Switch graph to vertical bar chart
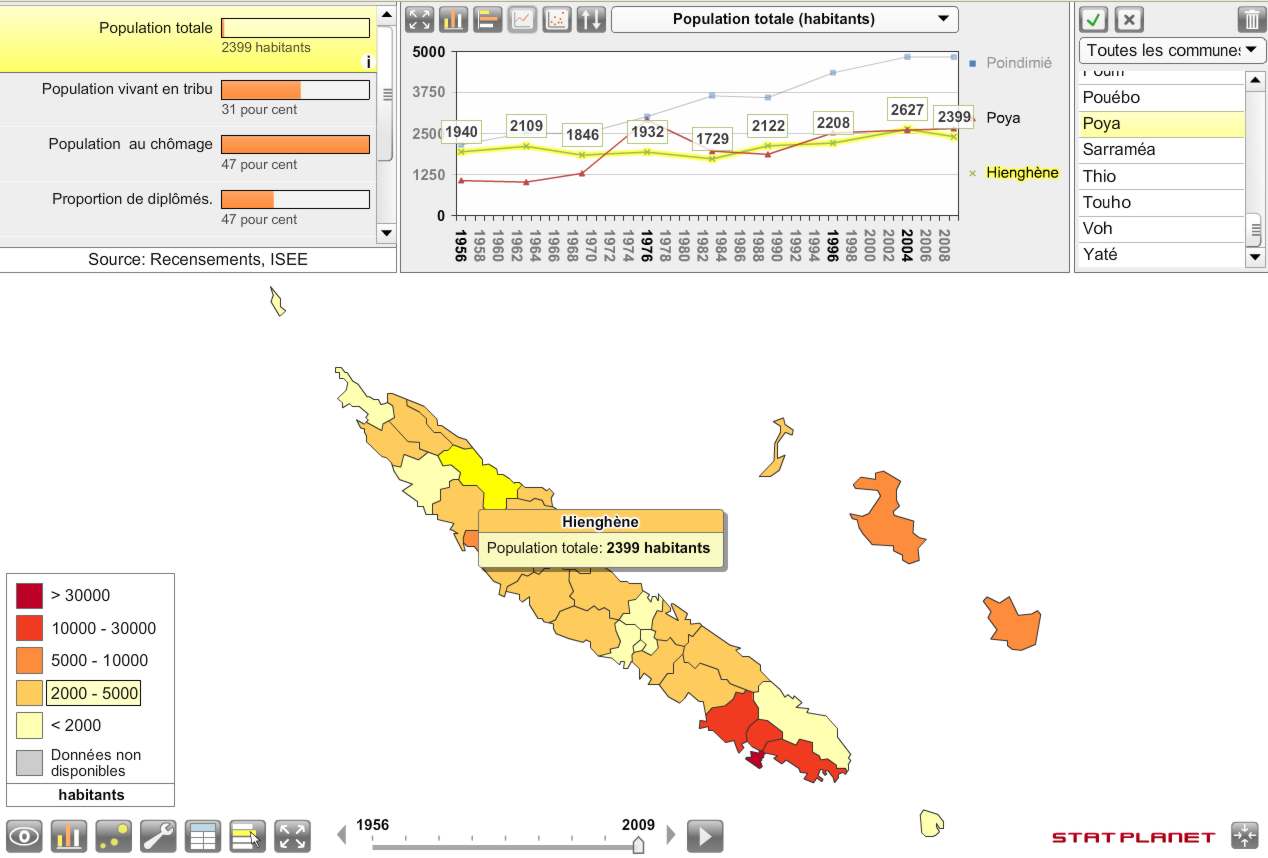This screenshot has height=858, width=1268. pyautogui.click(x=454, y=19)
